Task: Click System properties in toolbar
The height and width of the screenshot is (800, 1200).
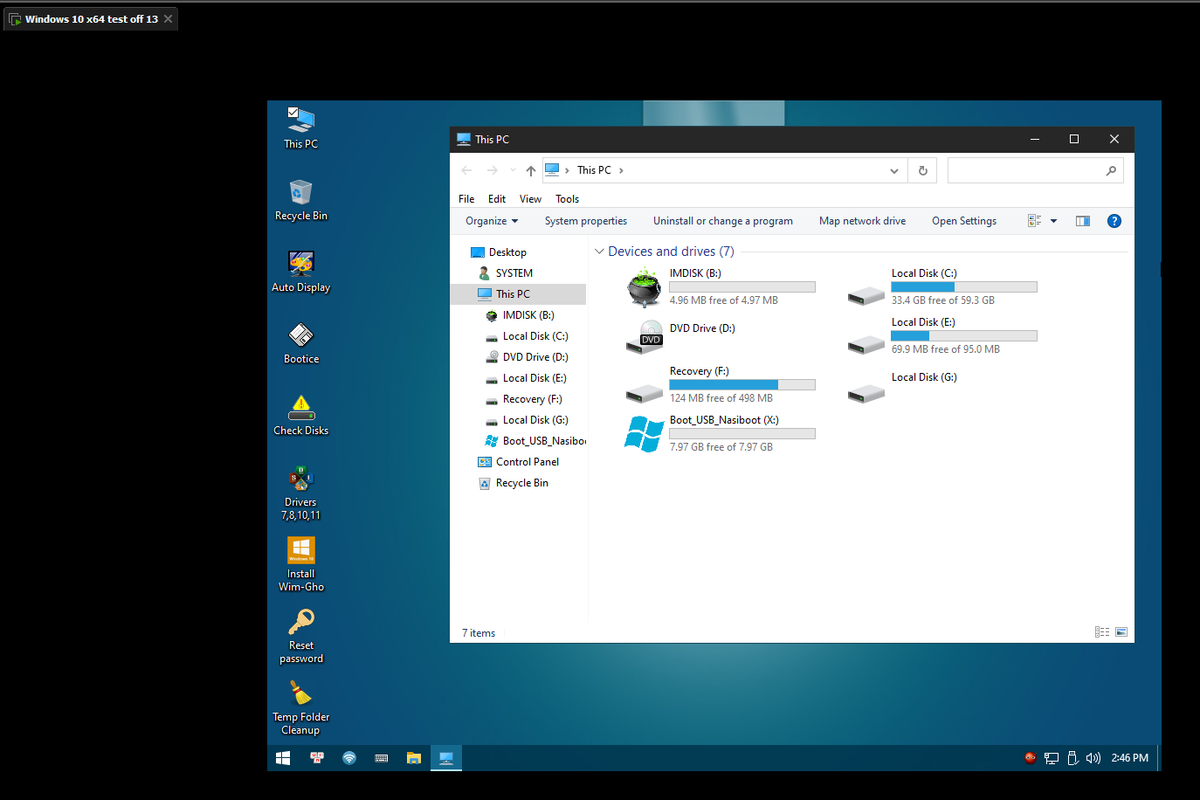Action: click(586, 221)
